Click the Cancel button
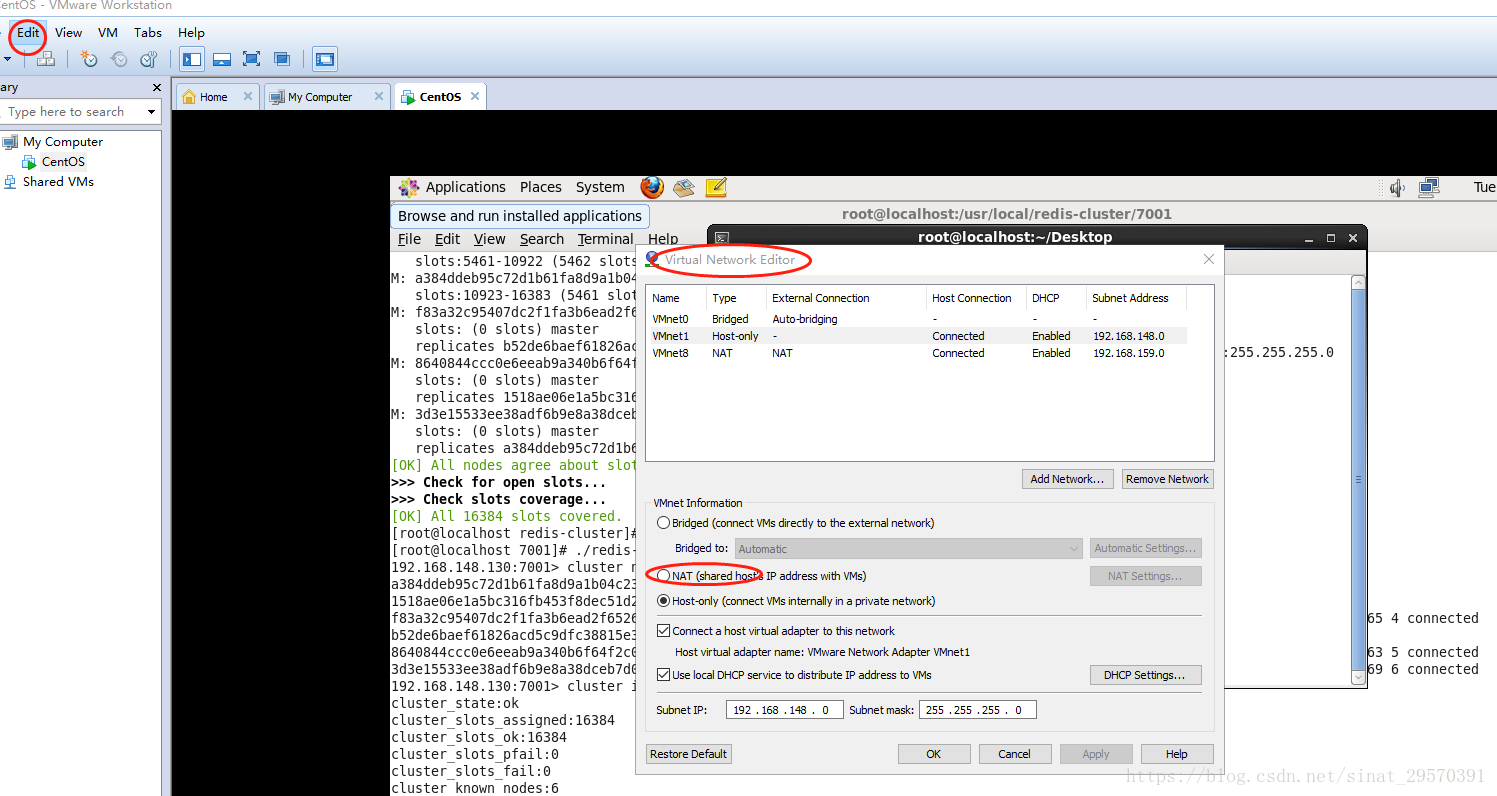Screen dimensions: 1497x796 [1015, 754]
